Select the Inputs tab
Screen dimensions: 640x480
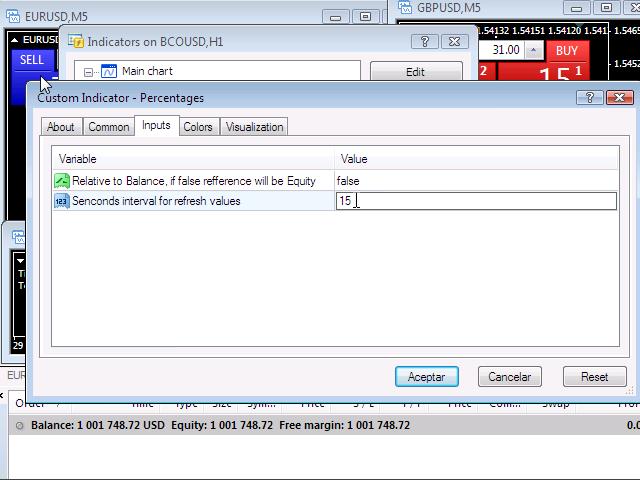coord(156,125)
